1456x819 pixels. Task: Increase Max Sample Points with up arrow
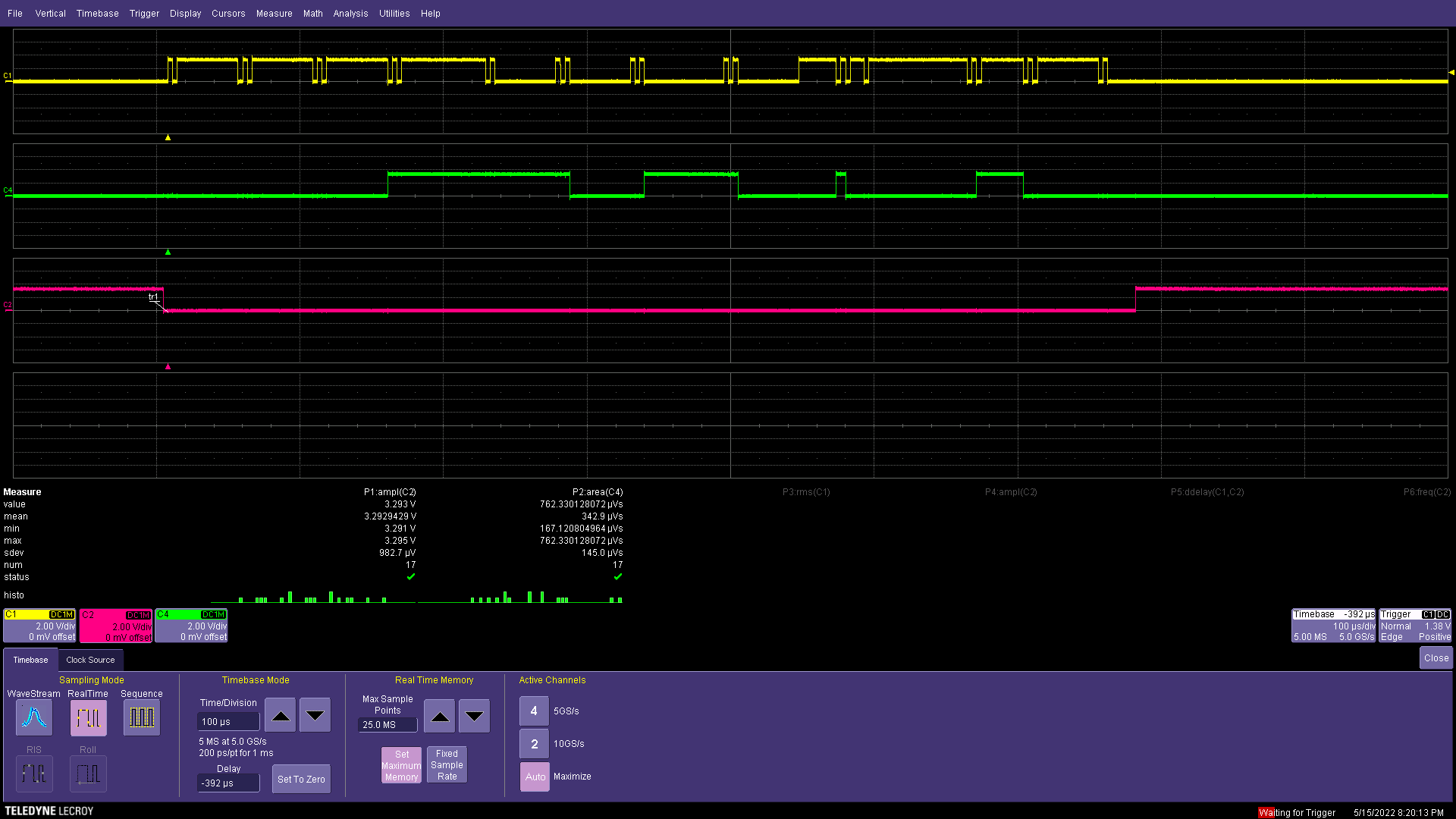pos(439,716)
